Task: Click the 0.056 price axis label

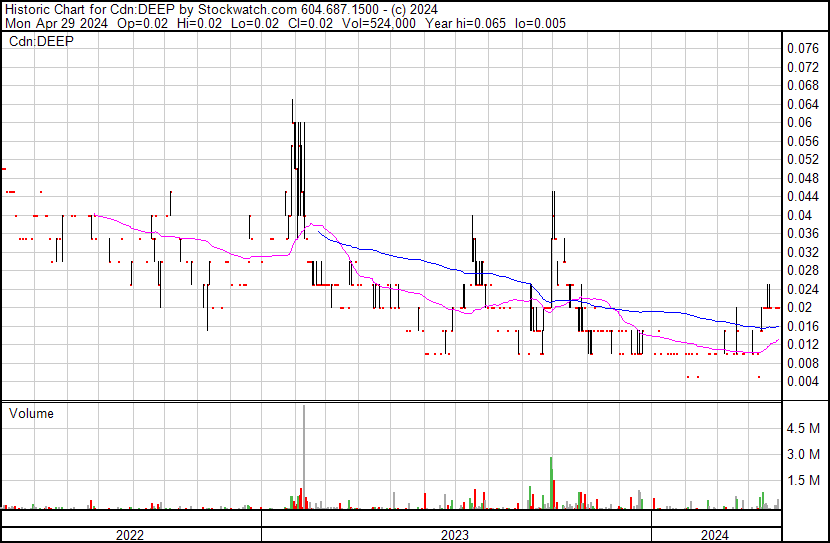Action: (803, 141)
